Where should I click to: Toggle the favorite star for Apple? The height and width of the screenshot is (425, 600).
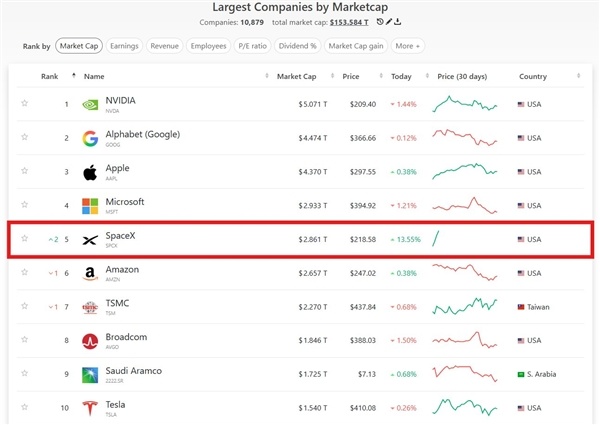pos(24,171)
